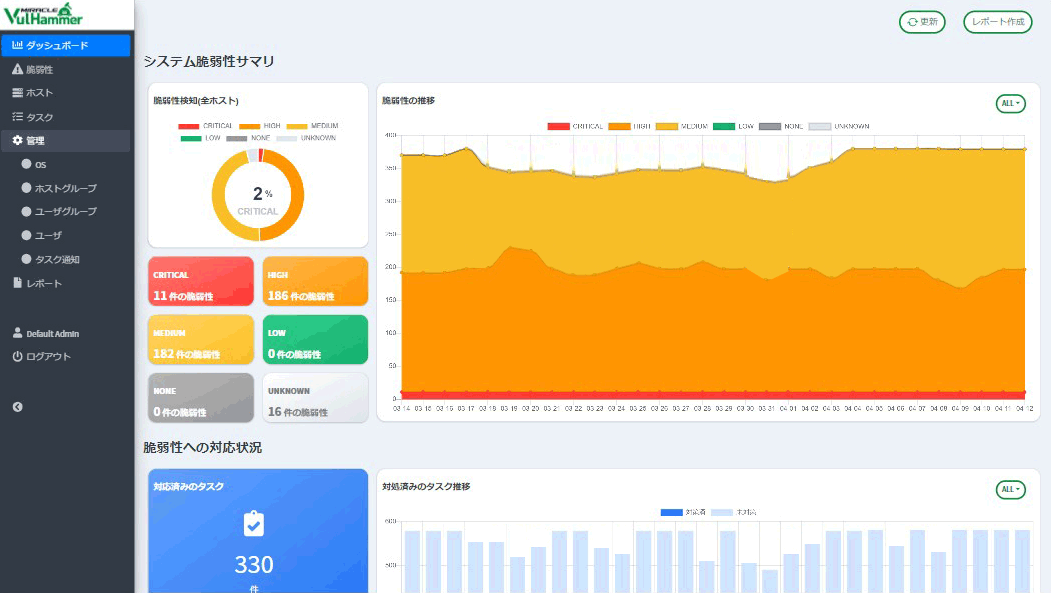Toggle CRITICAL series in the trend chart legend
Screen dimensions: 1051x593
(575, 127)
